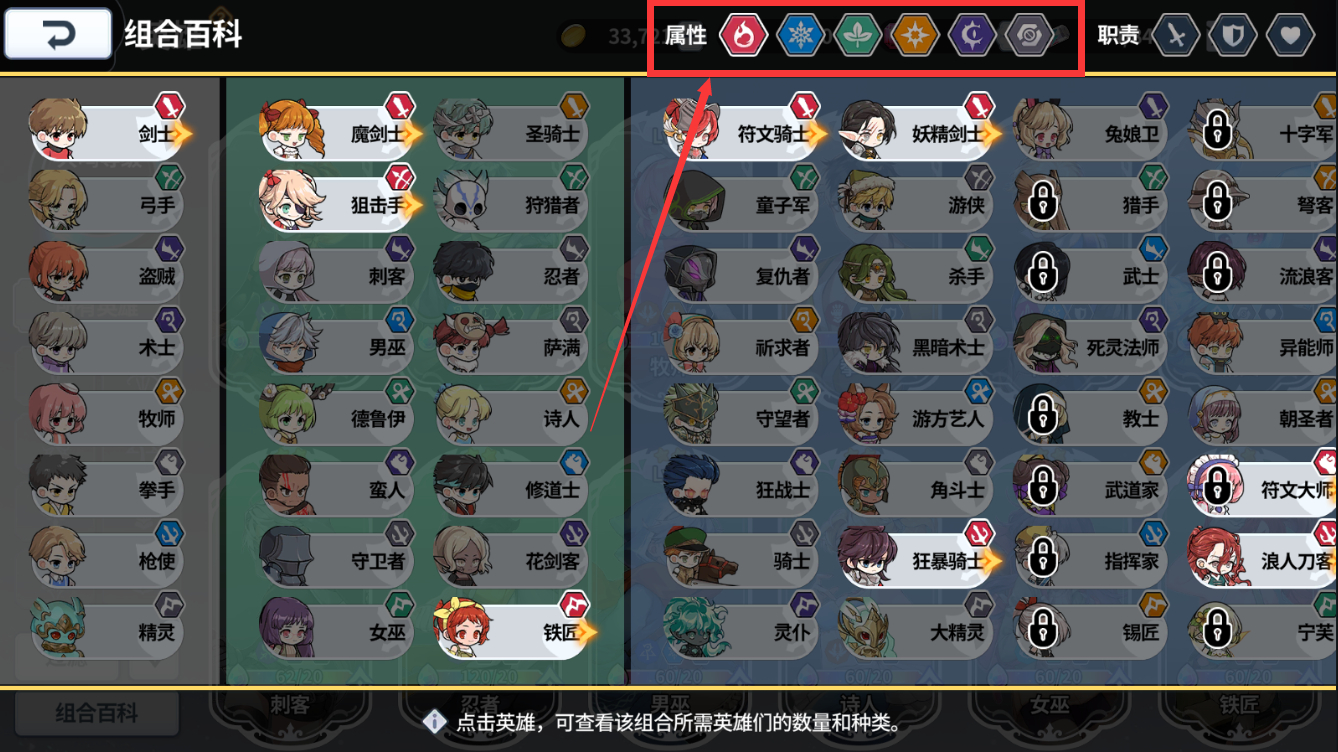The height and width of the screenshot is (752, 1338).
Task: Select the green leaf attribute filter
Action: pos(858,36)
